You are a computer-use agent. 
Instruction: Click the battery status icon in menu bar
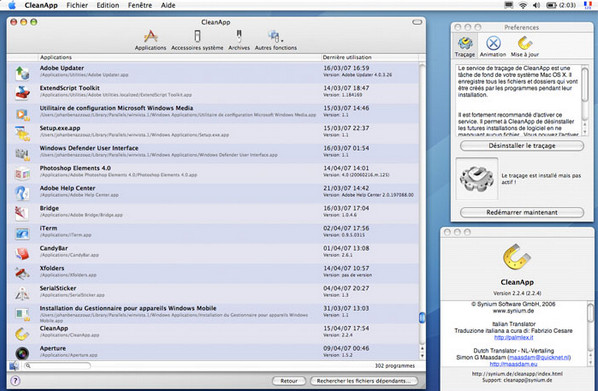[x=551, y=5]
